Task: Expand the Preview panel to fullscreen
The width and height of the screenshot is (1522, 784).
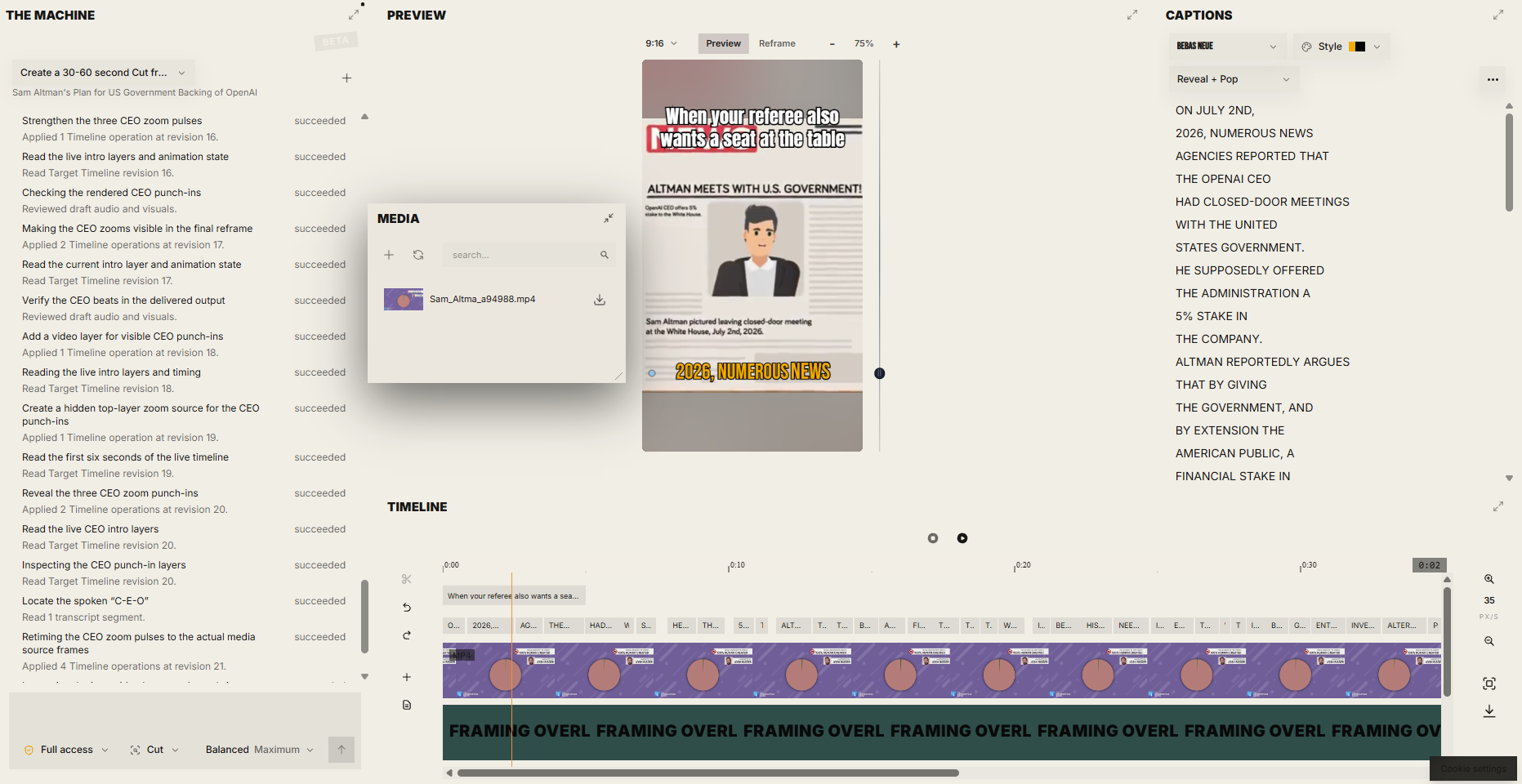Action: tap(1132, 15)
